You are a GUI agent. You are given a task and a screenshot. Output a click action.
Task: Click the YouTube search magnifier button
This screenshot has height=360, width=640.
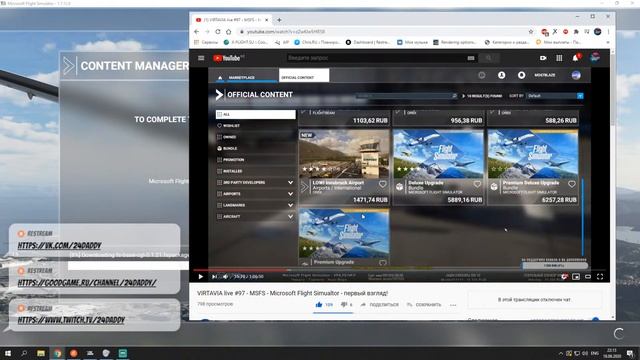(x=489, y=58)
